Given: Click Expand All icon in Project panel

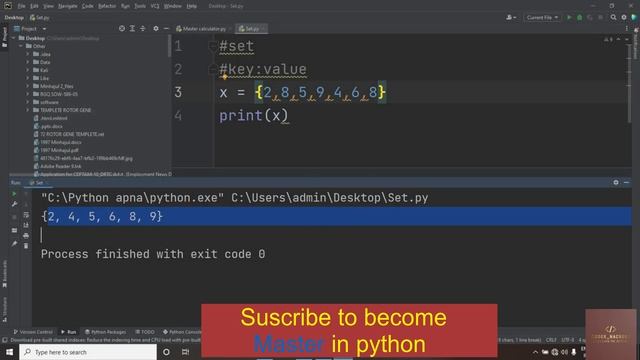Looking at the screenshot, I should [x=132, y=29].
